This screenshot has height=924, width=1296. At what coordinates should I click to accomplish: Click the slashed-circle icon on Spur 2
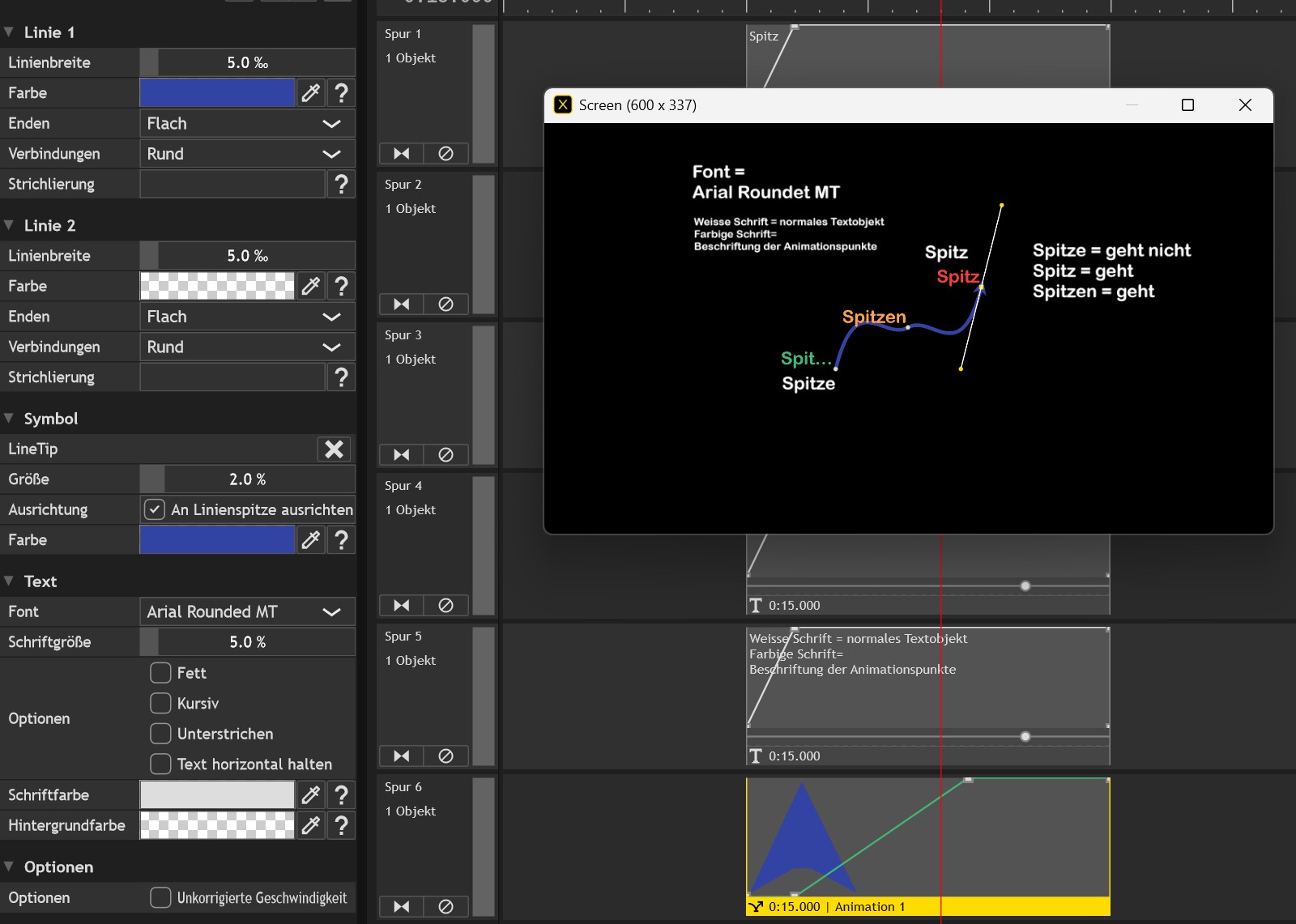click(x=446, y=304)
